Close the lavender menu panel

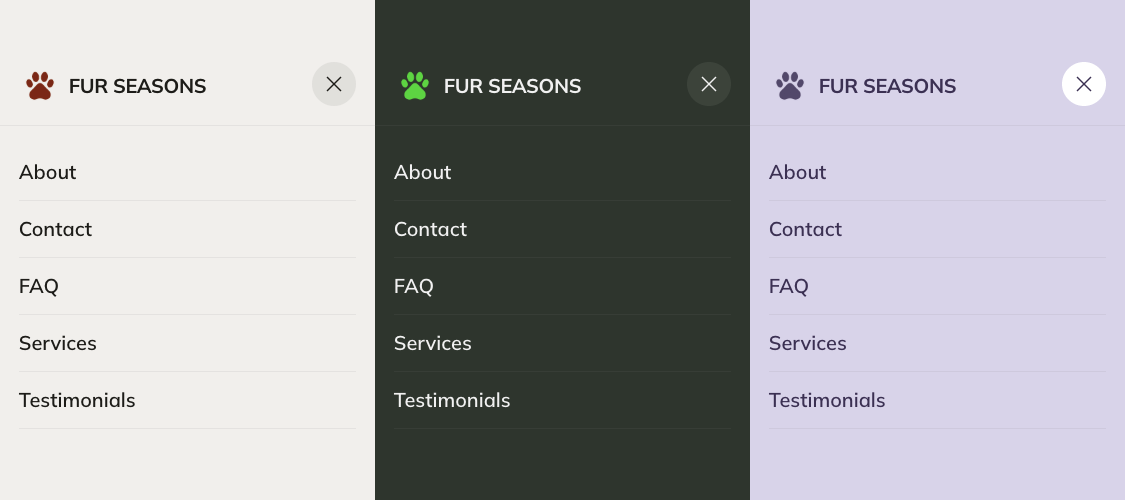point(1084,84)
